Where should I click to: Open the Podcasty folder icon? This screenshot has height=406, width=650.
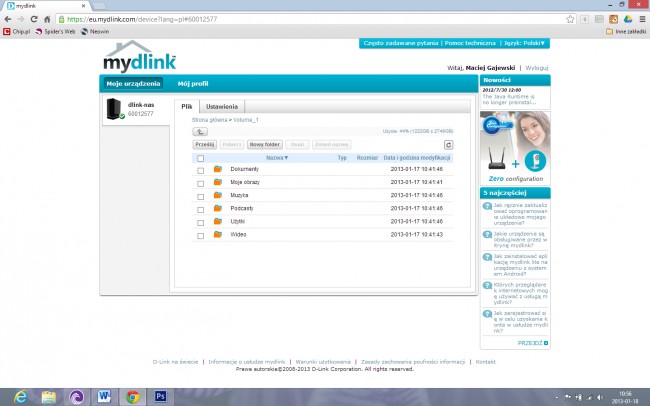pyautogui.click(x=218, y=208)
